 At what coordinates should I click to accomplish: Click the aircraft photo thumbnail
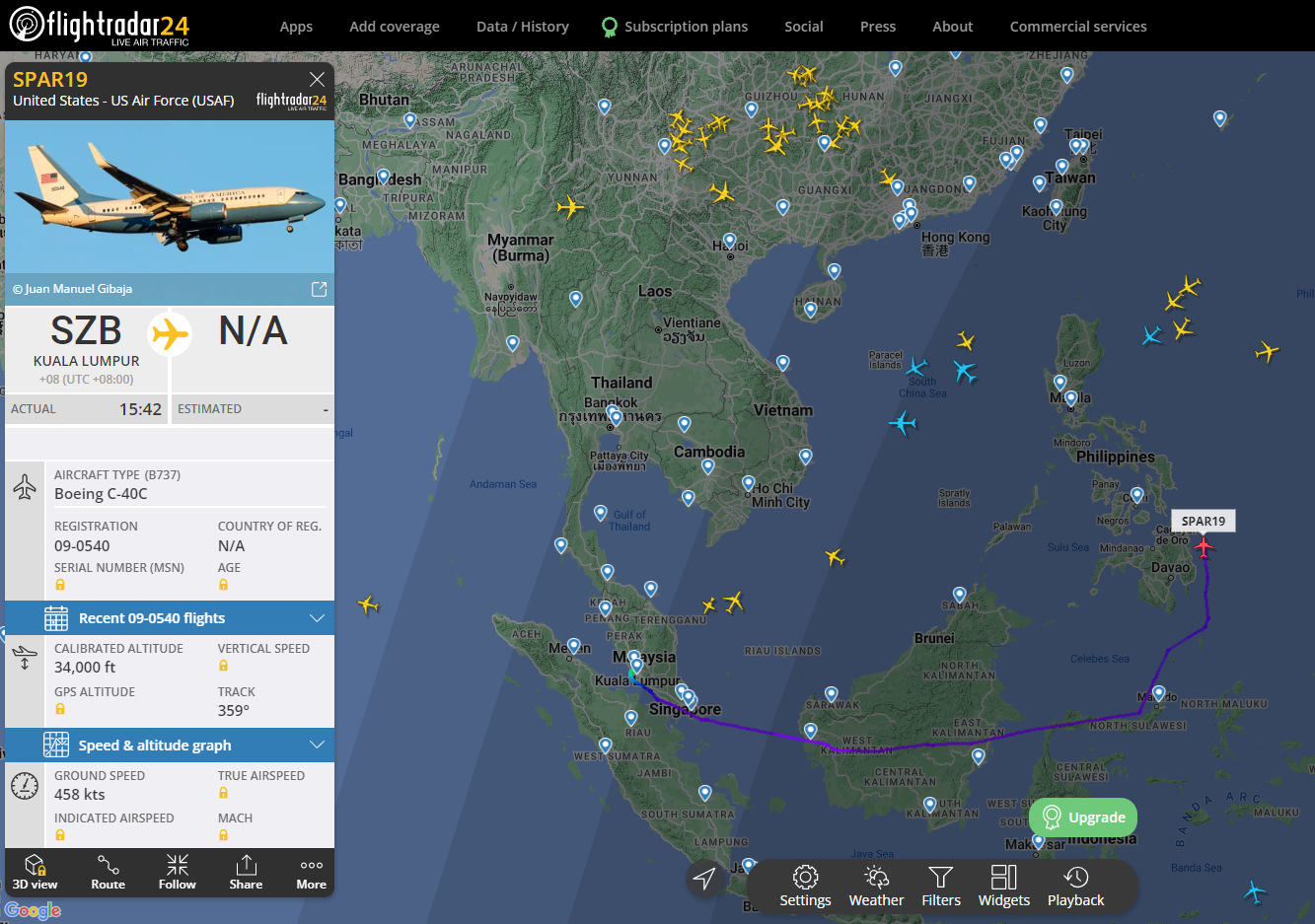170,196
